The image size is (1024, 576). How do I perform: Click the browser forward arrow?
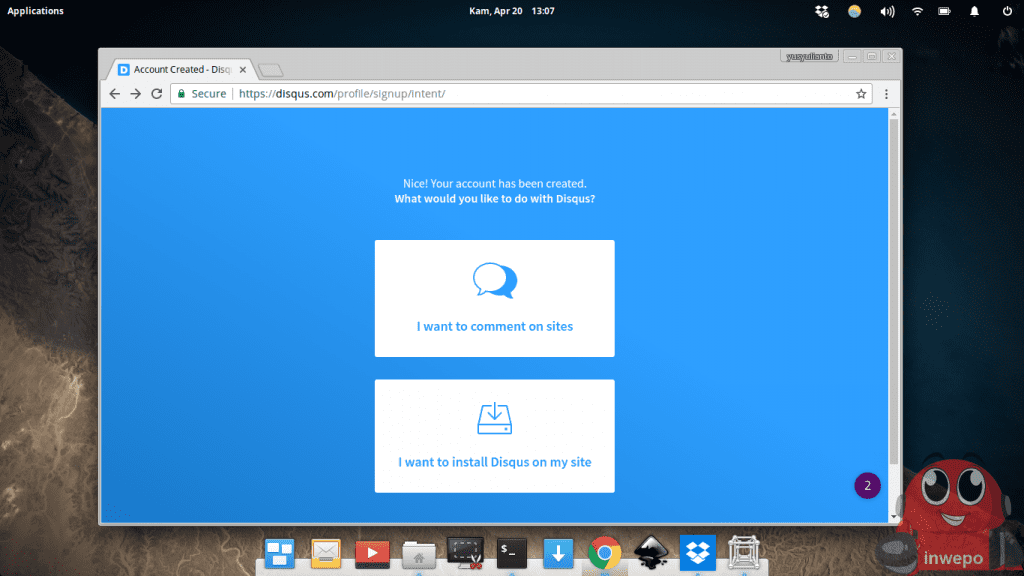135,93
